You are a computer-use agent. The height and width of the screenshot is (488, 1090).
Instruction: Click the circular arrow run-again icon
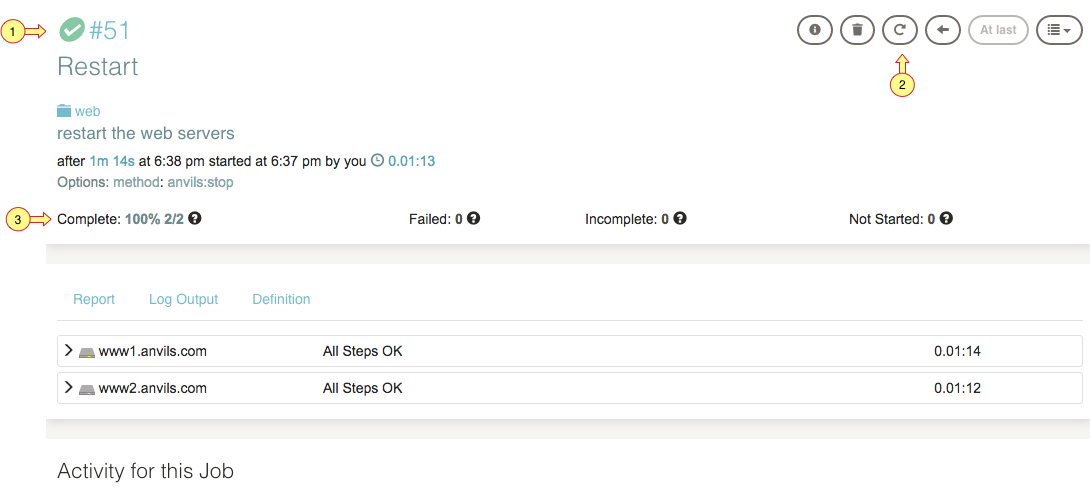pyautogui.click(x=900, y=30)
